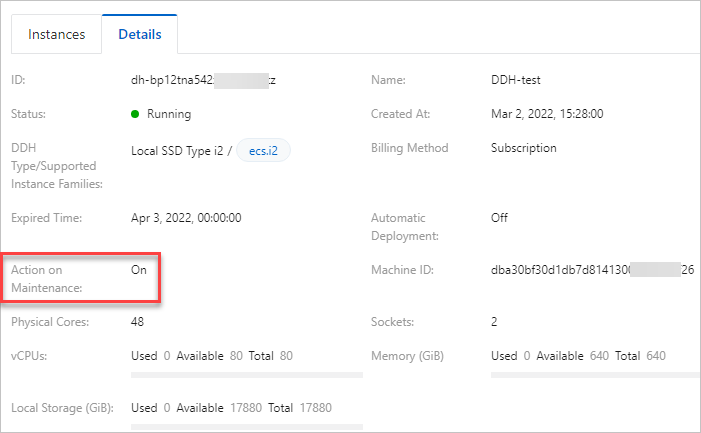Image resolution: width=701 pixels, height=433 pixels.
Task: Click the DDH Type/Supported Instance Families label
Action: tap(57, 166)
